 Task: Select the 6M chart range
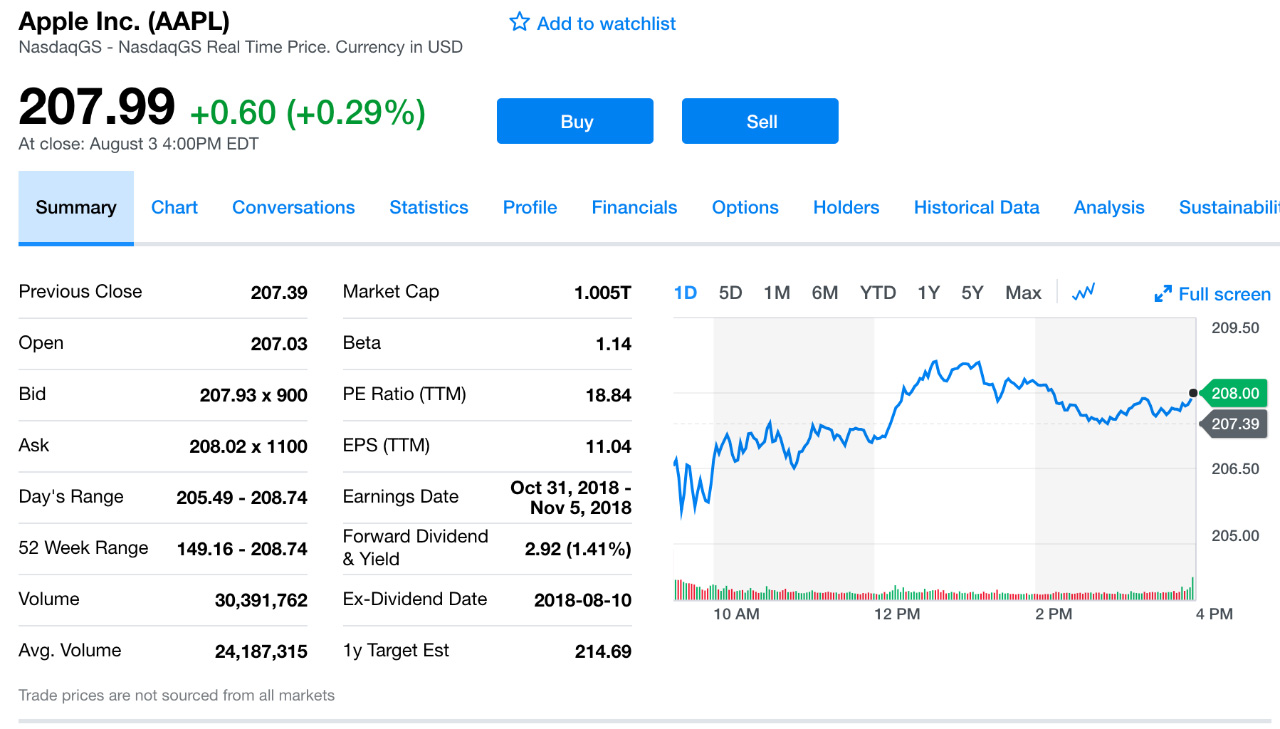pyautogui.click(x=825, y=293)
